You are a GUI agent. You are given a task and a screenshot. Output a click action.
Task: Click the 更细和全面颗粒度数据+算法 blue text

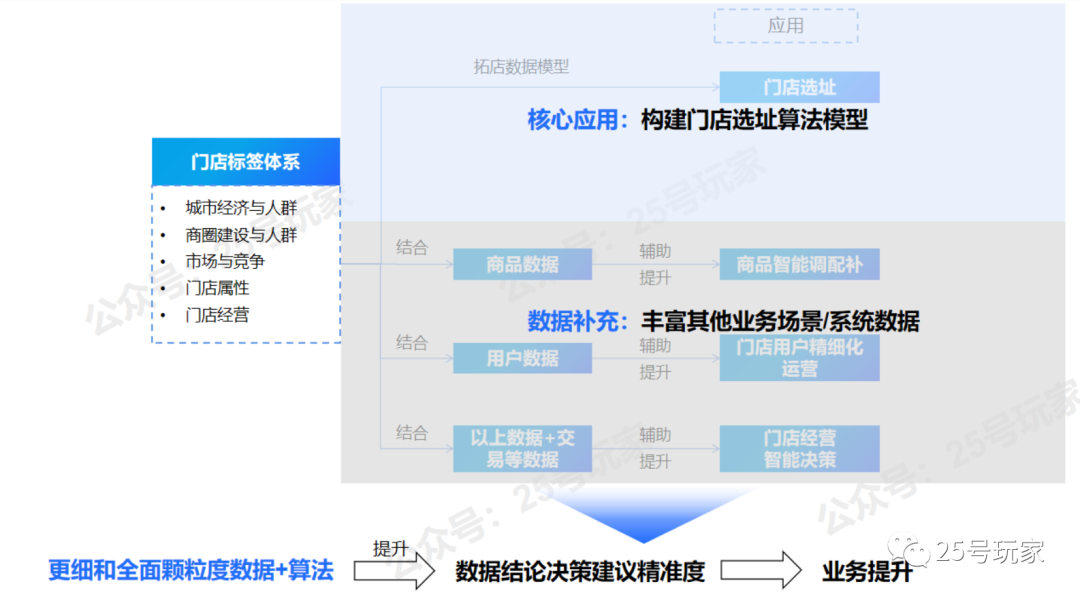190,571
